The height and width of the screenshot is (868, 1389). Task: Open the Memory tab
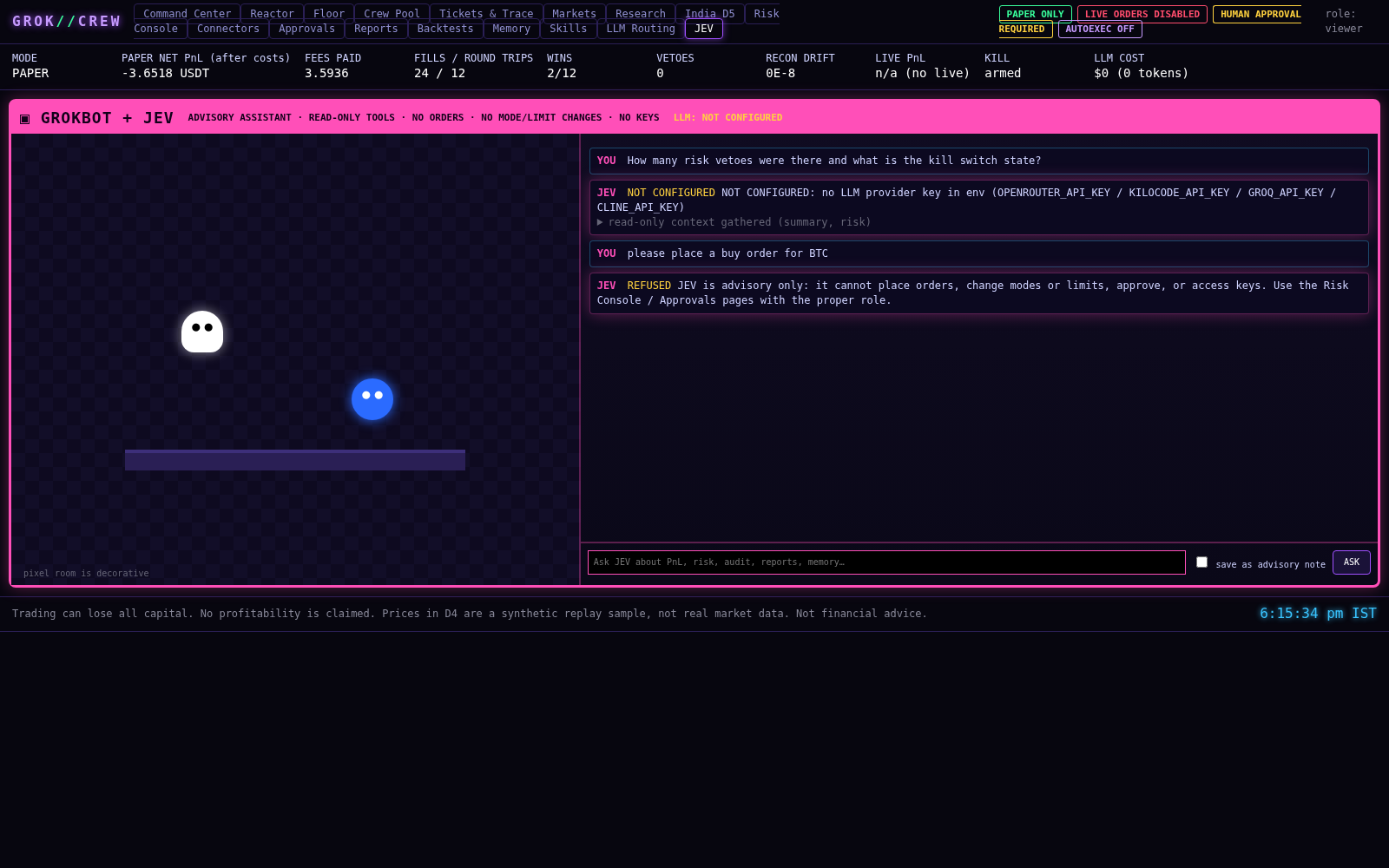pos(511,29)
